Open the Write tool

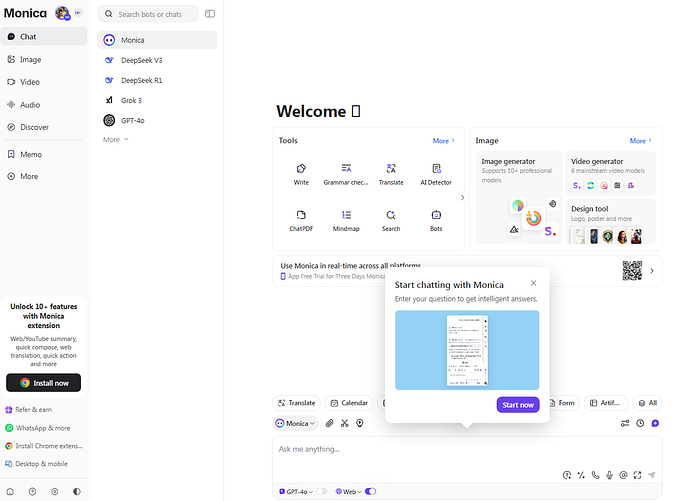[x=301, y=174]
